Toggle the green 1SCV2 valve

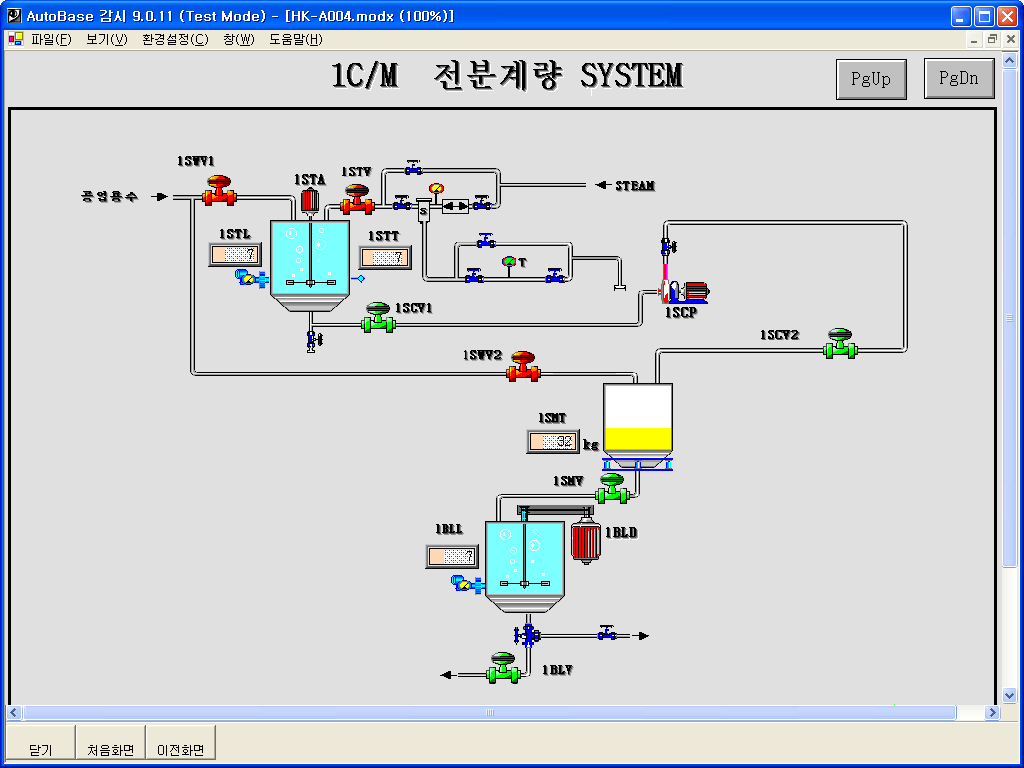(841, 343)
